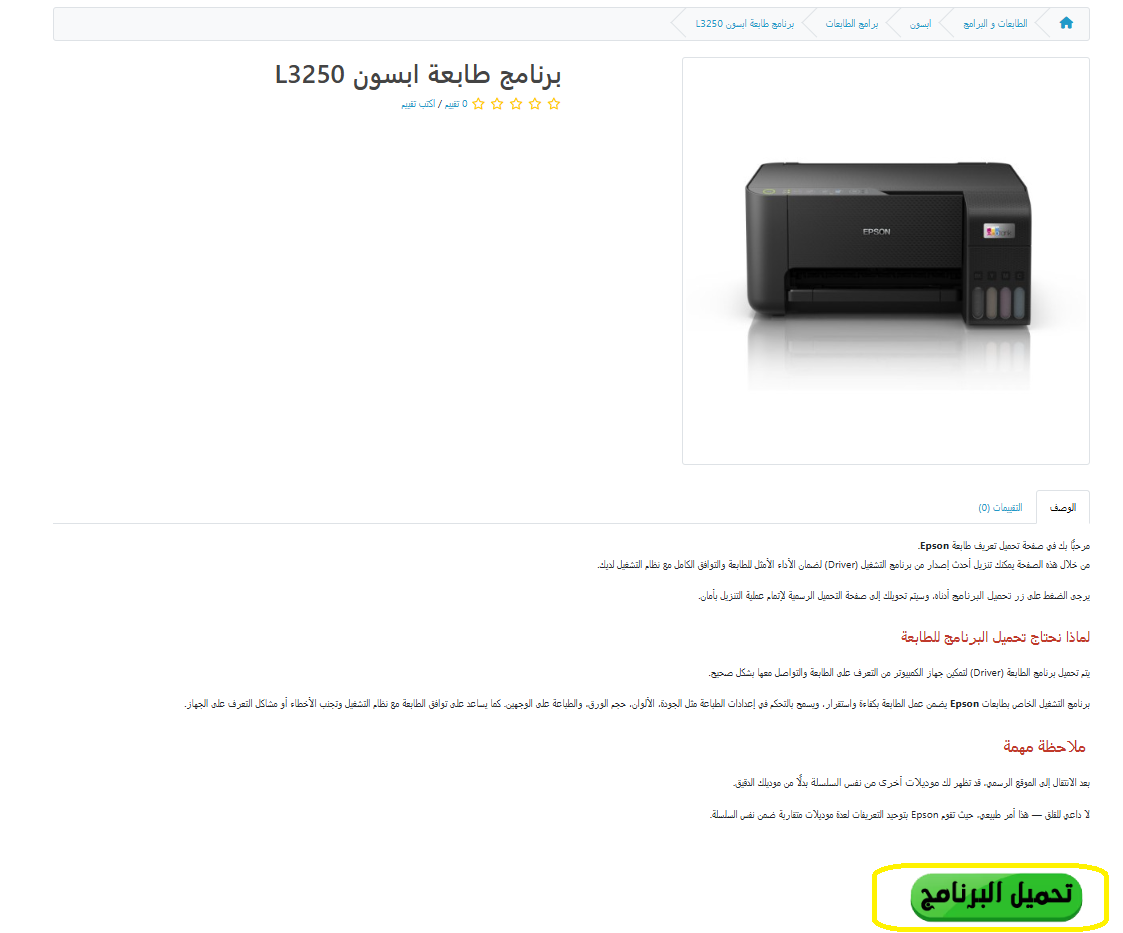Click the EPSON logo on the printer photo
The image size is (1123, 933).
click(x=876, y=231)
